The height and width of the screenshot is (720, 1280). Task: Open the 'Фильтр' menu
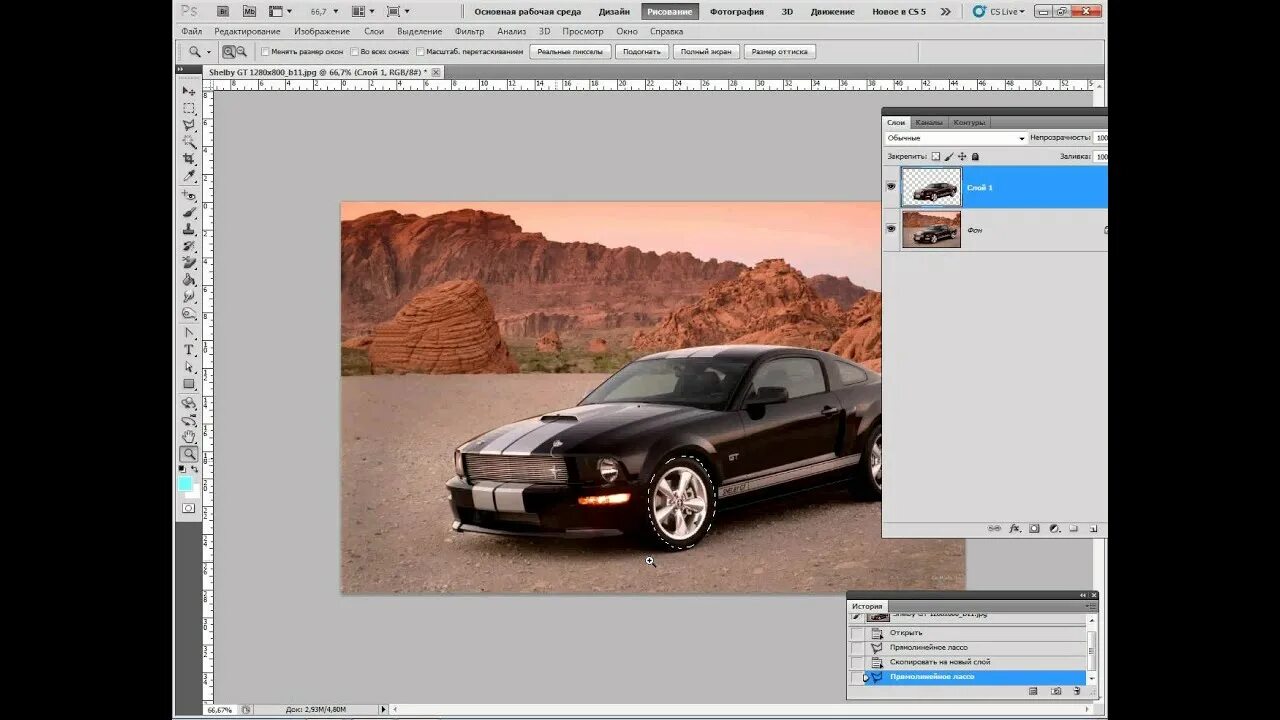click(469, 31)
